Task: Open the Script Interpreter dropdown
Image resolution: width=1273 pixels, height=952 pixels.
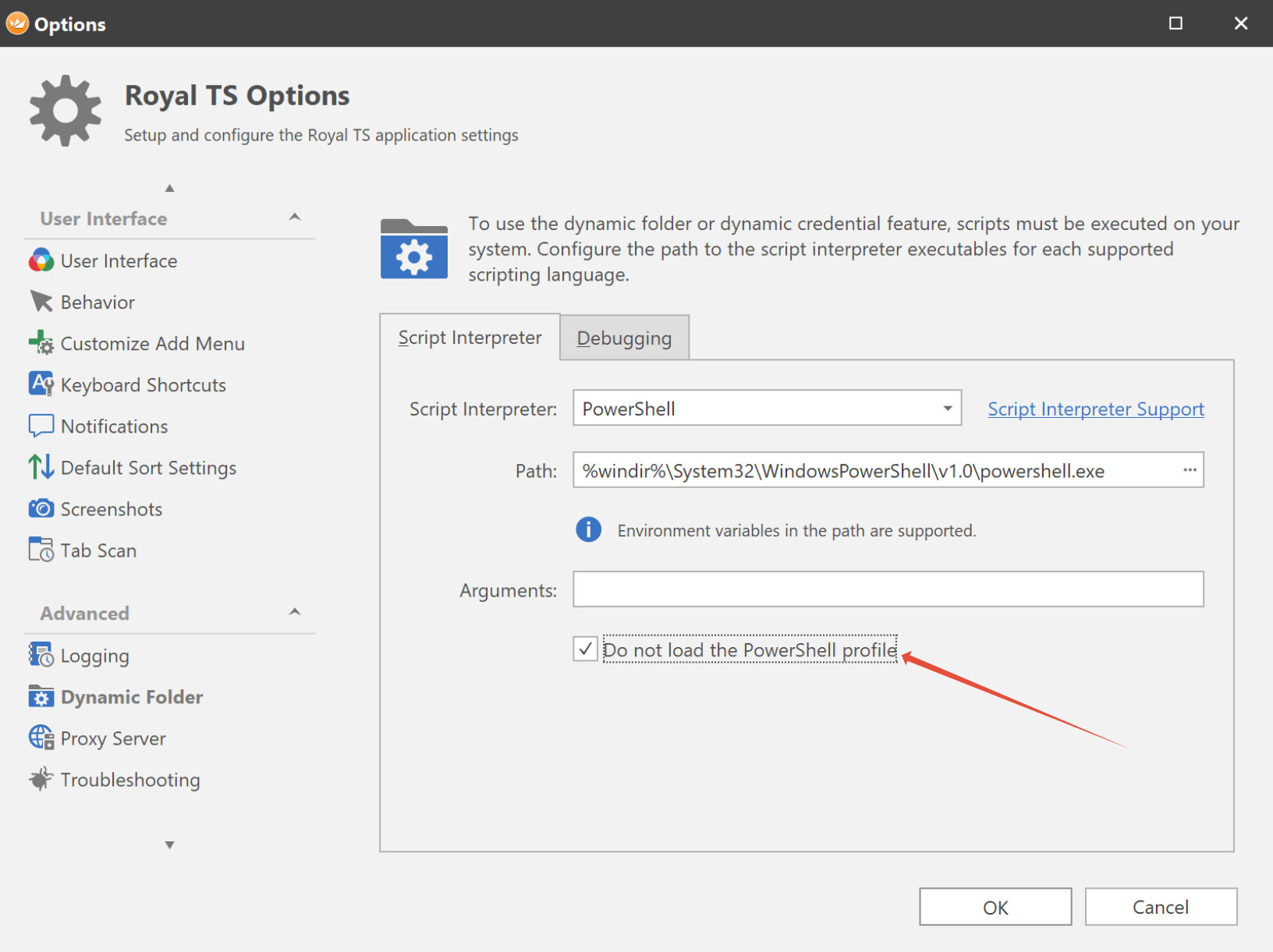Action: click(x=947, y=409)
